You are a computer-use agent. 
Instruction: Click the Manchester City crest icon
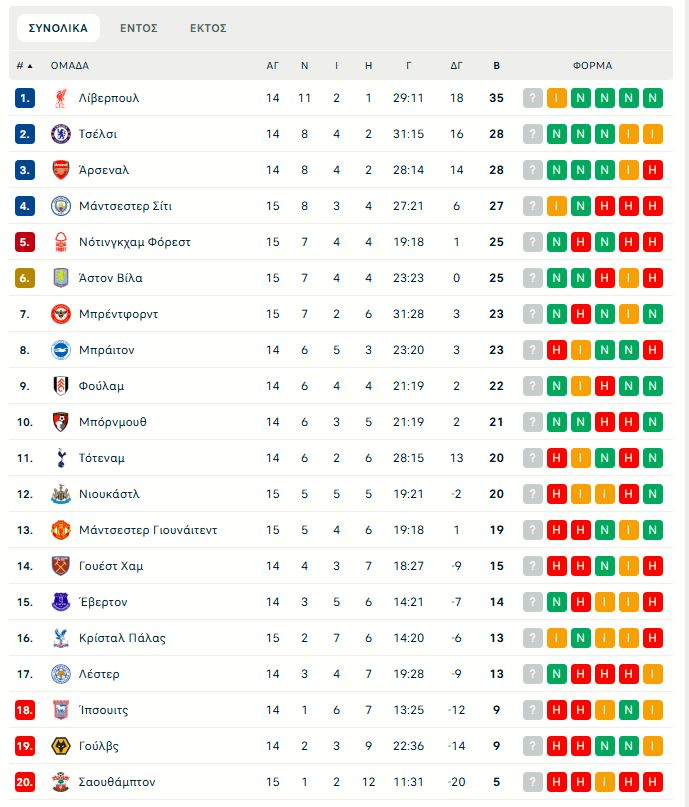tap(60, 206)
